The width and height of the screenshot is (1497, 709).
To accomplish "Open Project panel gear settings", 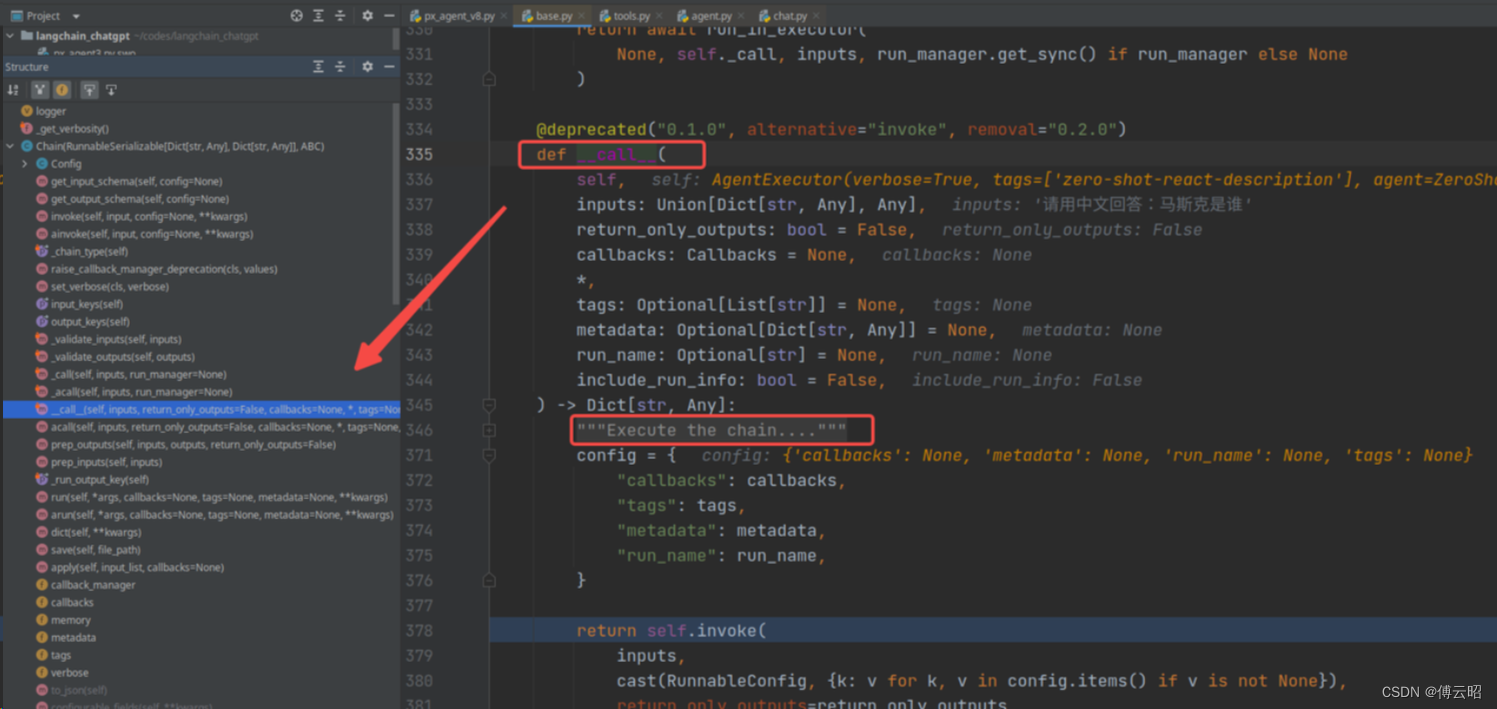I will click(367, 15).
